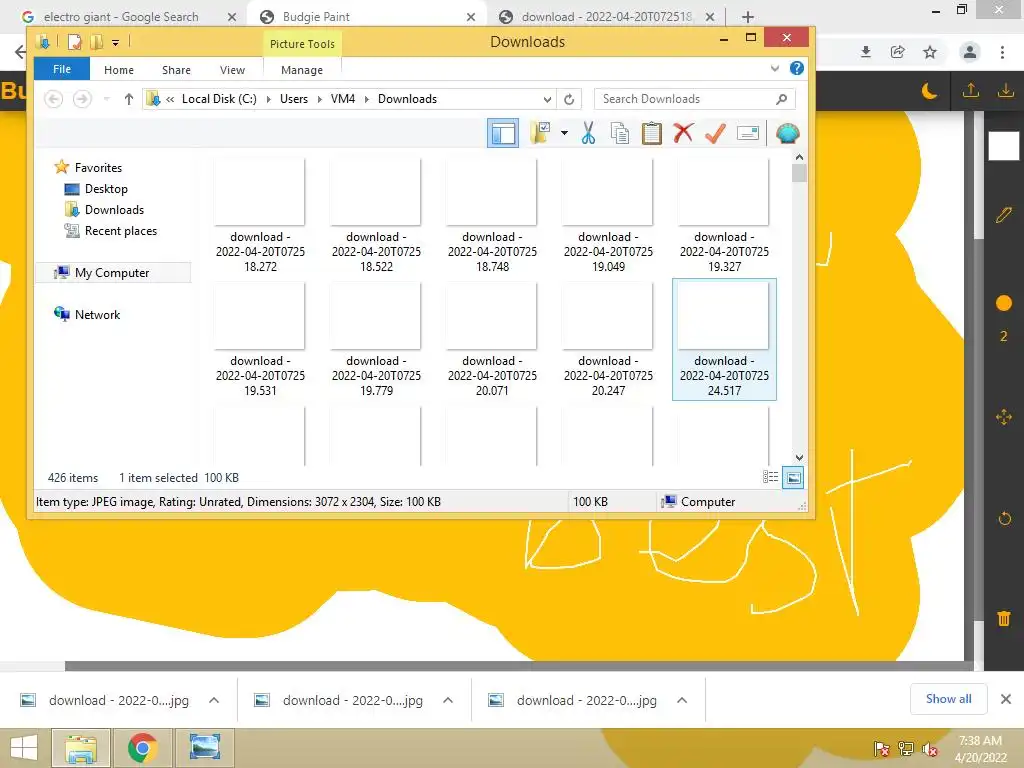Select Desktop in the navigation pane
1024x768 pixels.
point(106,189)
